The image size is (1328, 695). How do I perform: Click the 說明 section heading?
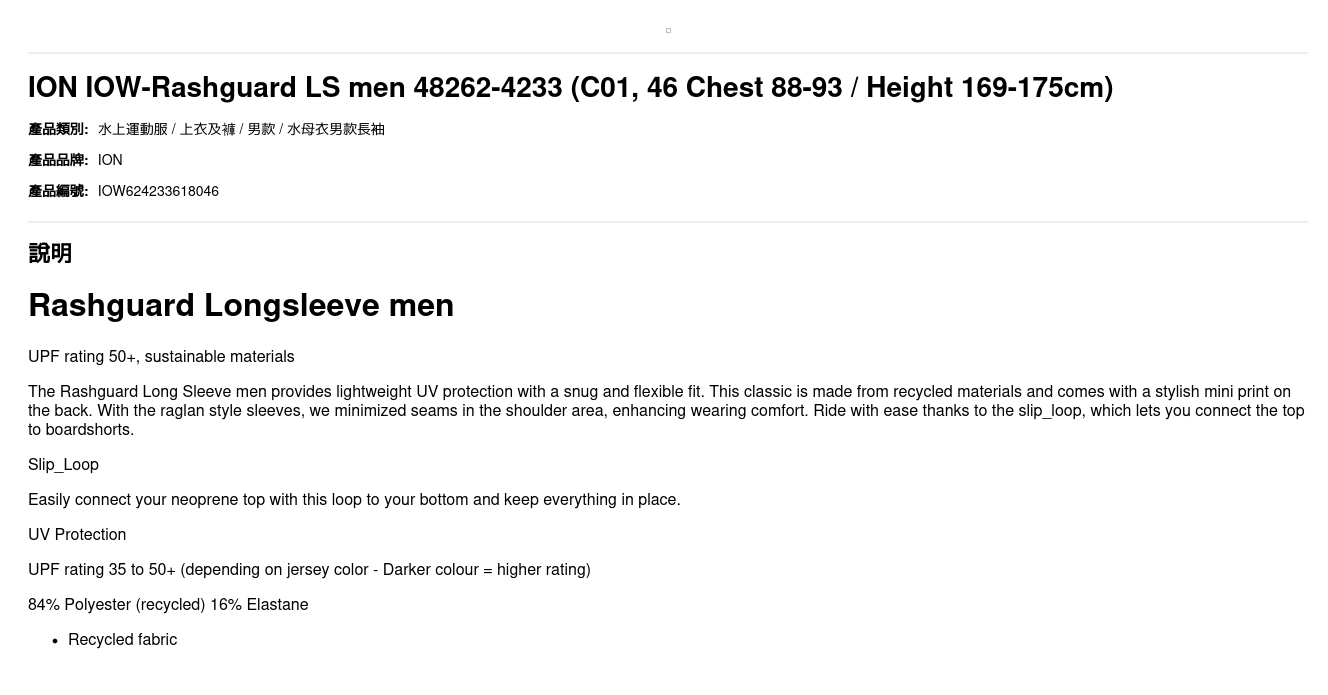pos(50,253)
